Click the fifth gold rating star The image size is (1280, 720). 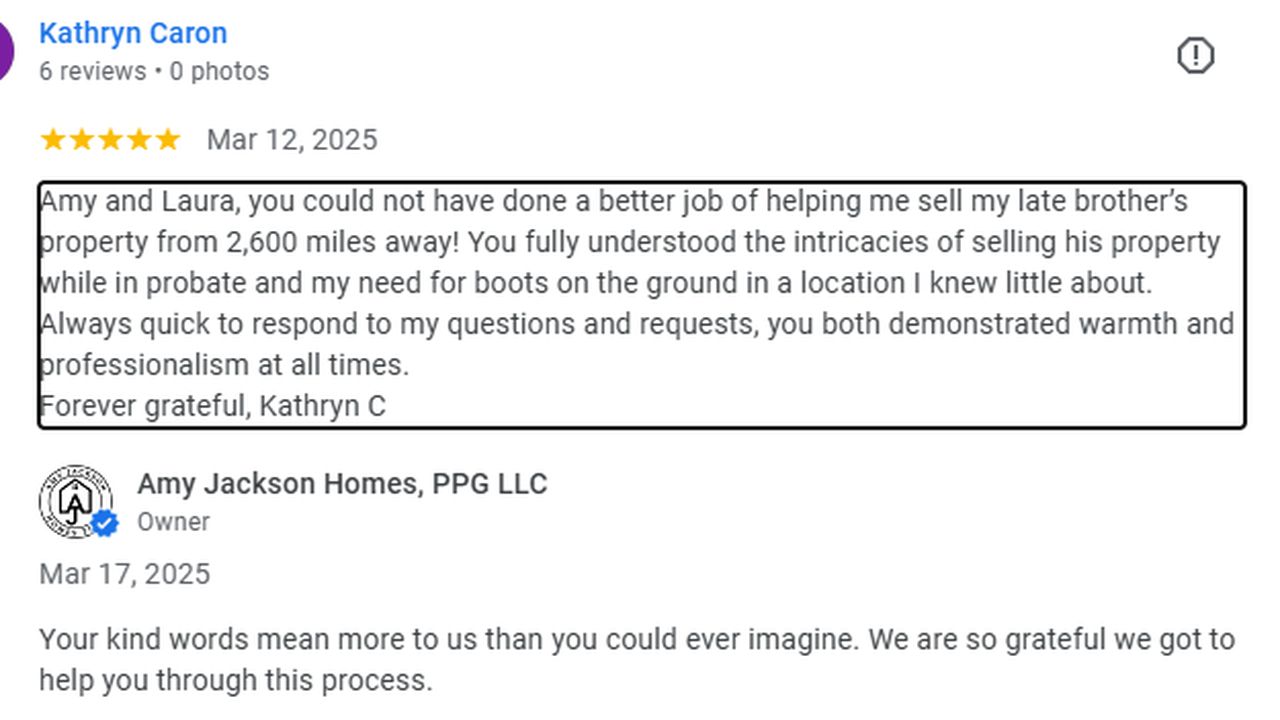pyautogui.click(x=167, y=140)
